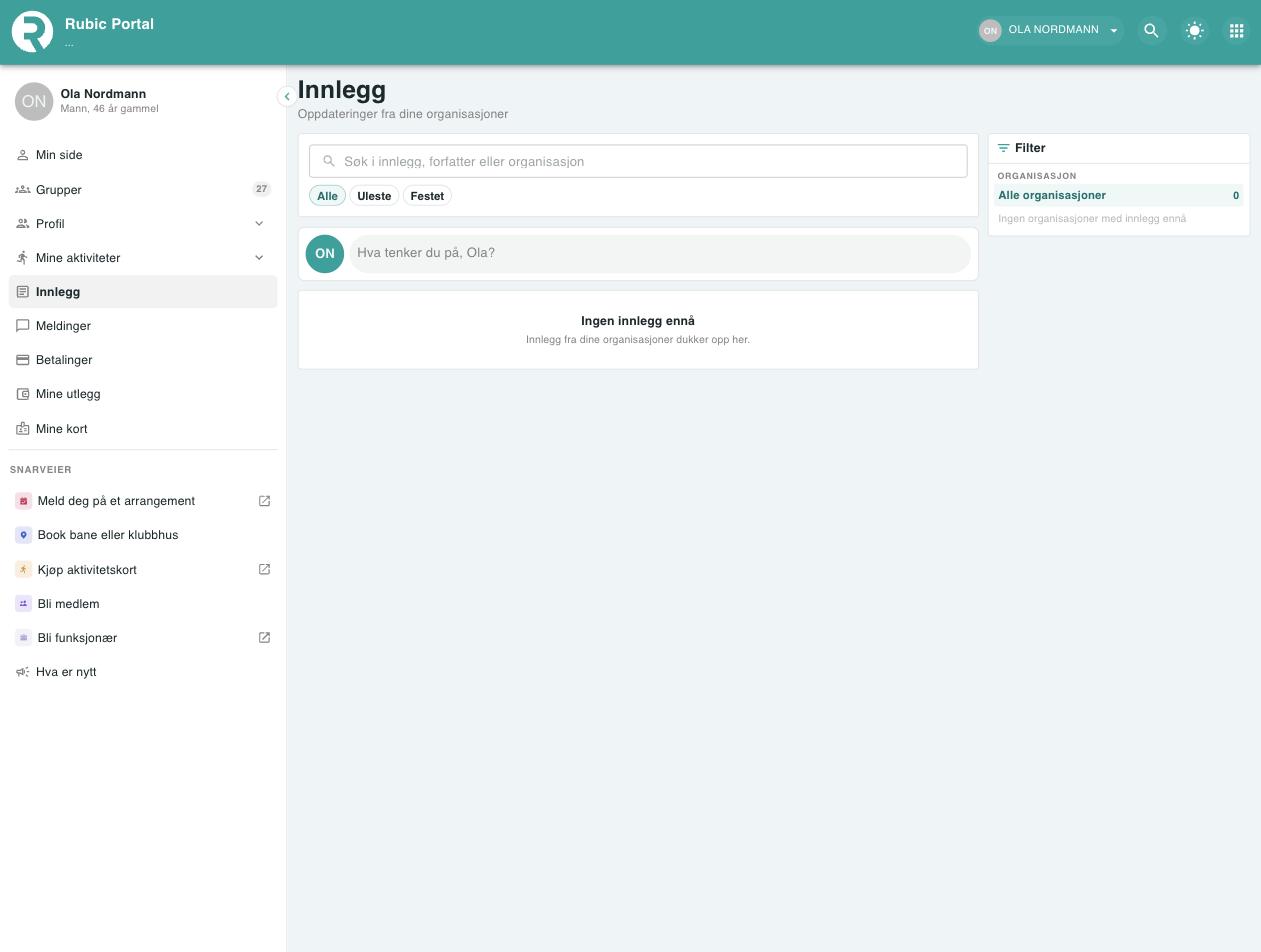
Task: Select Alle organisasjoner filter row
Action: [1119, 195]
